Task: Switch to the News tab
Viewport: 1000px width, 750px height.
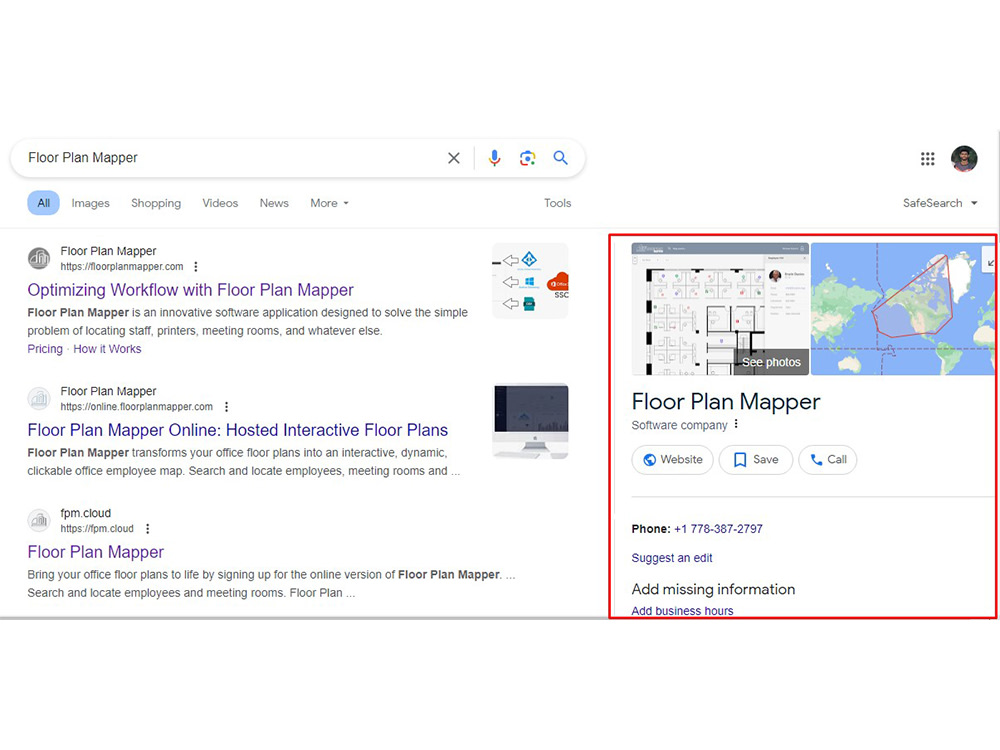Action: [274, 203]
